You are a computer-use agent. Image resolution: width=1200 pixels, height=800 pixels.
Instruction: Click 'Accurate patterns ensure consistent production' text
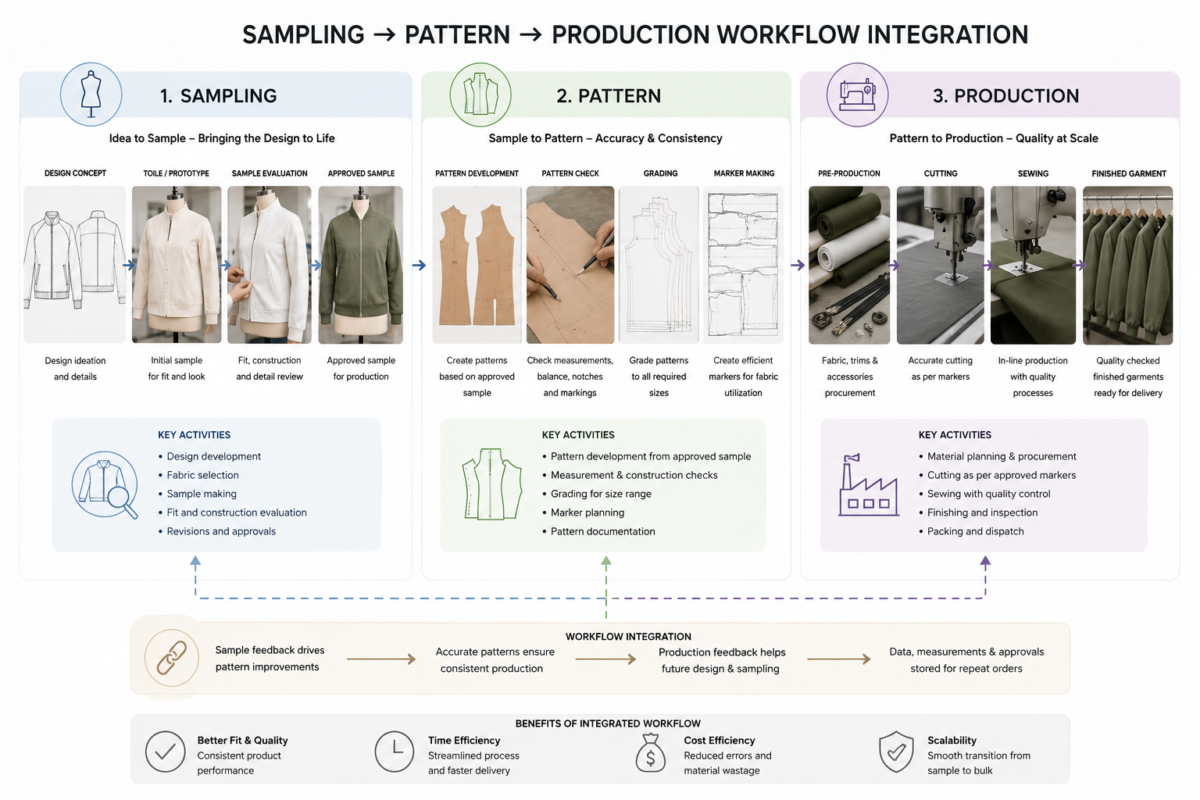tap(495, 660)
